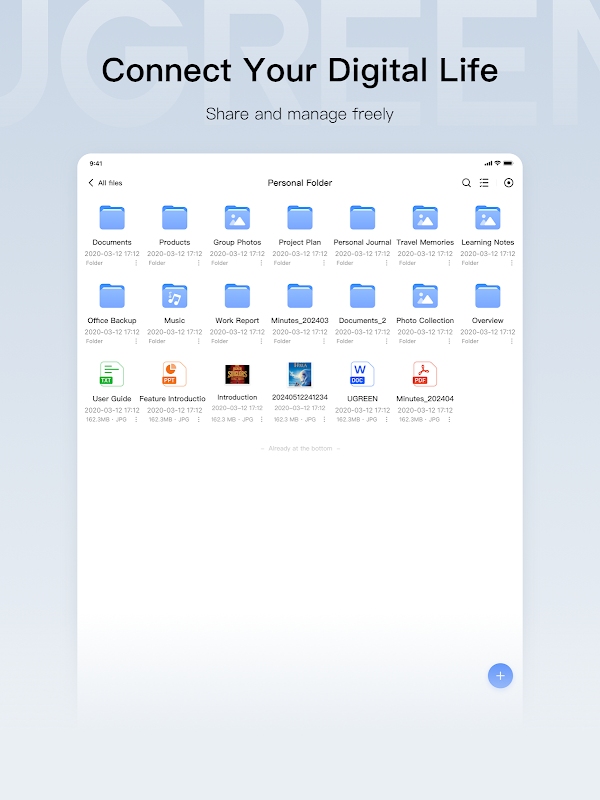Click the Personal Folder title text
Screen dimensions: 600x800
pos(300,183)
